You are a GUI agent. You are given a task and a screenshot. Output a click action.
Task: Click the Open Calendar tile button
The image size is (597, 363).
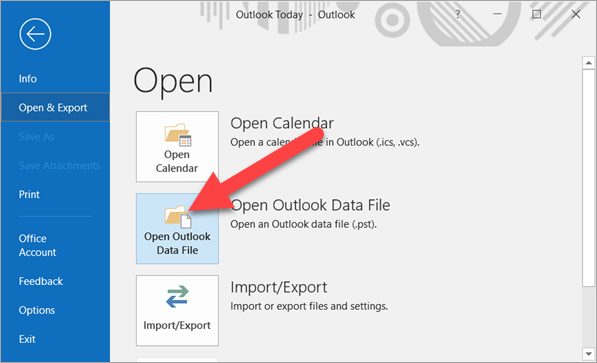[x=177, y=147]
